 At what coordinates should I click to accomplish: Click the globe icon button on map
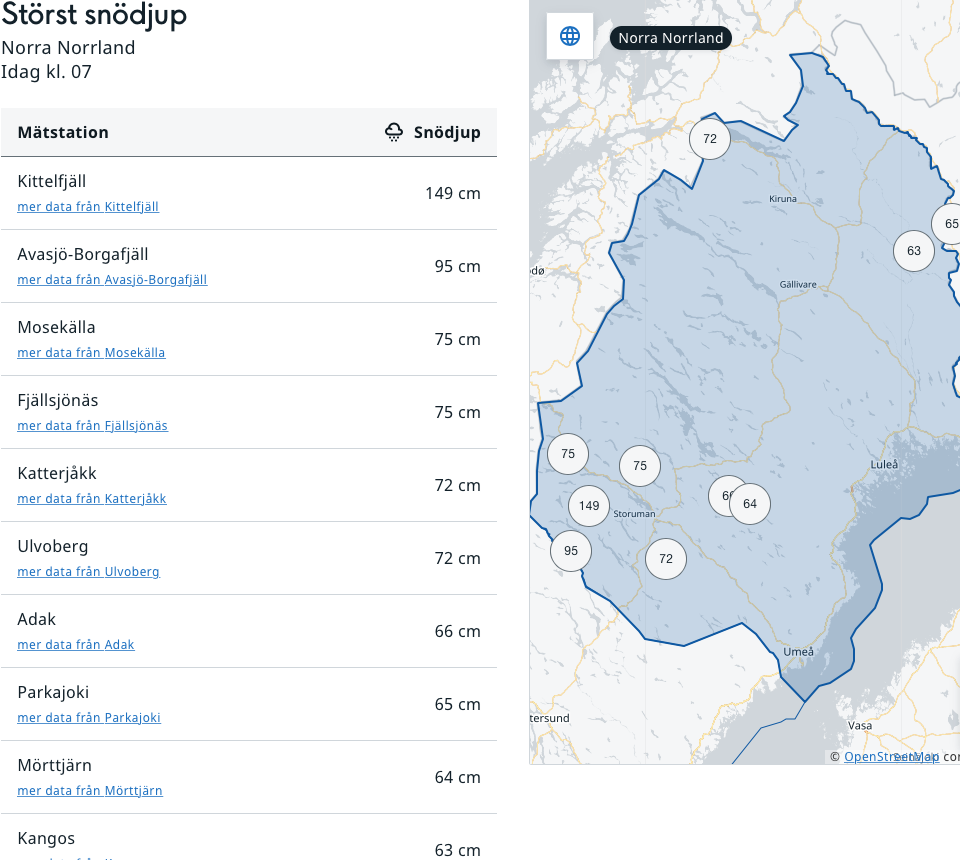(570, 36)
